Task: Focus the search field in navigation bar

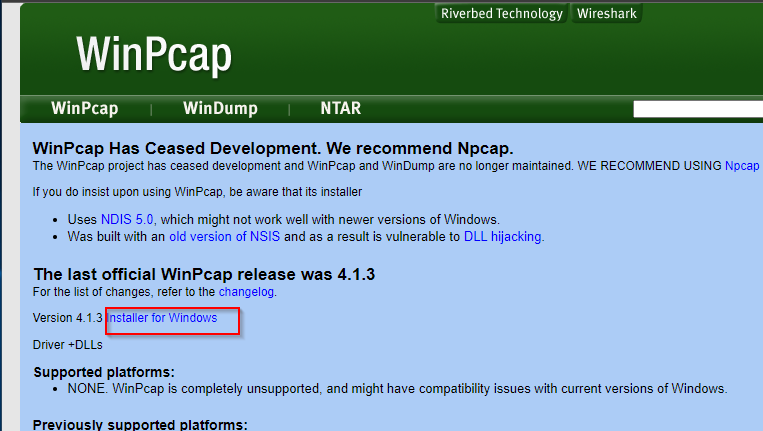Action: coord(698,109)
